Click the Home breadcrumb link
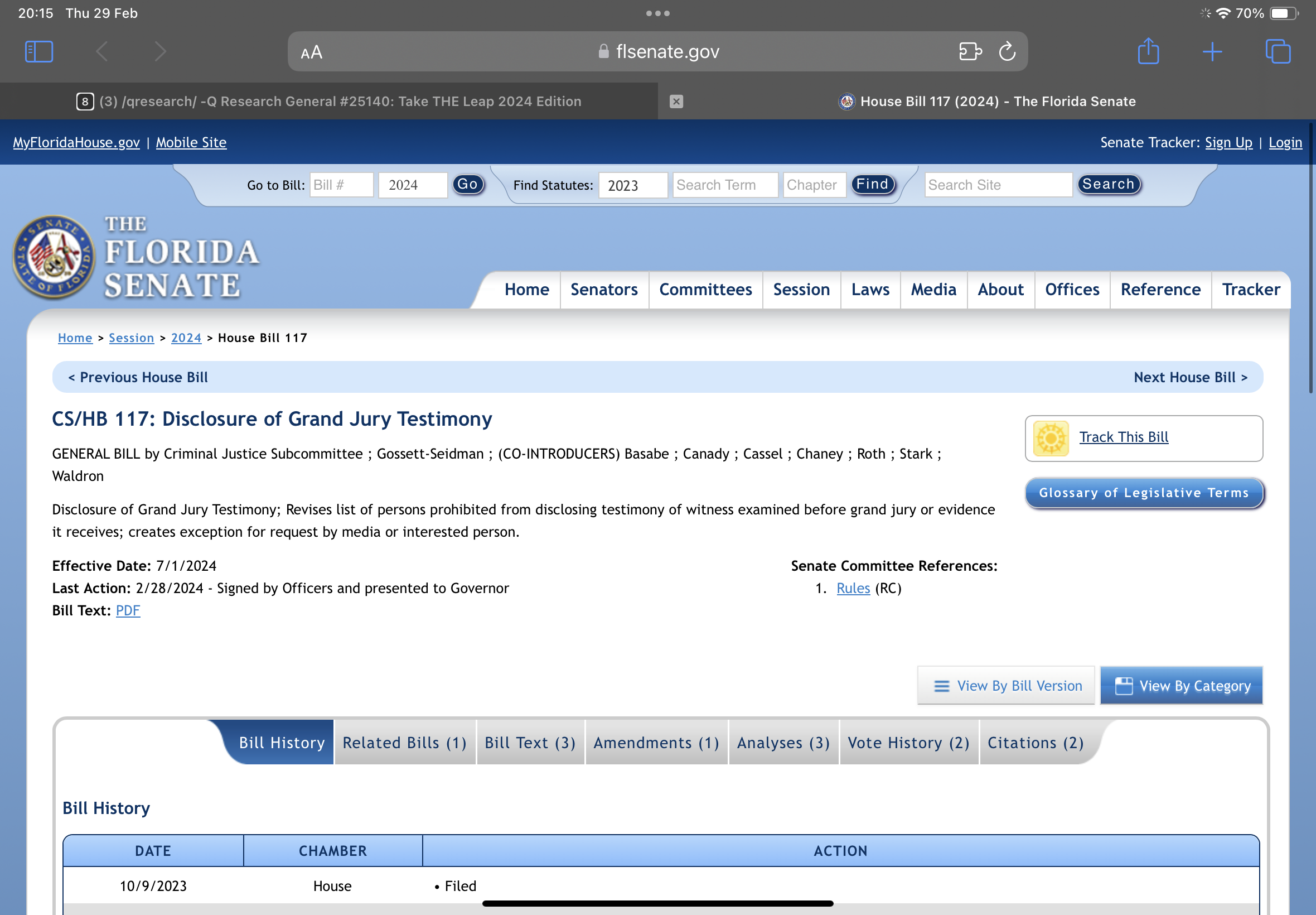 pyautogui.click(x=75, y=338)
